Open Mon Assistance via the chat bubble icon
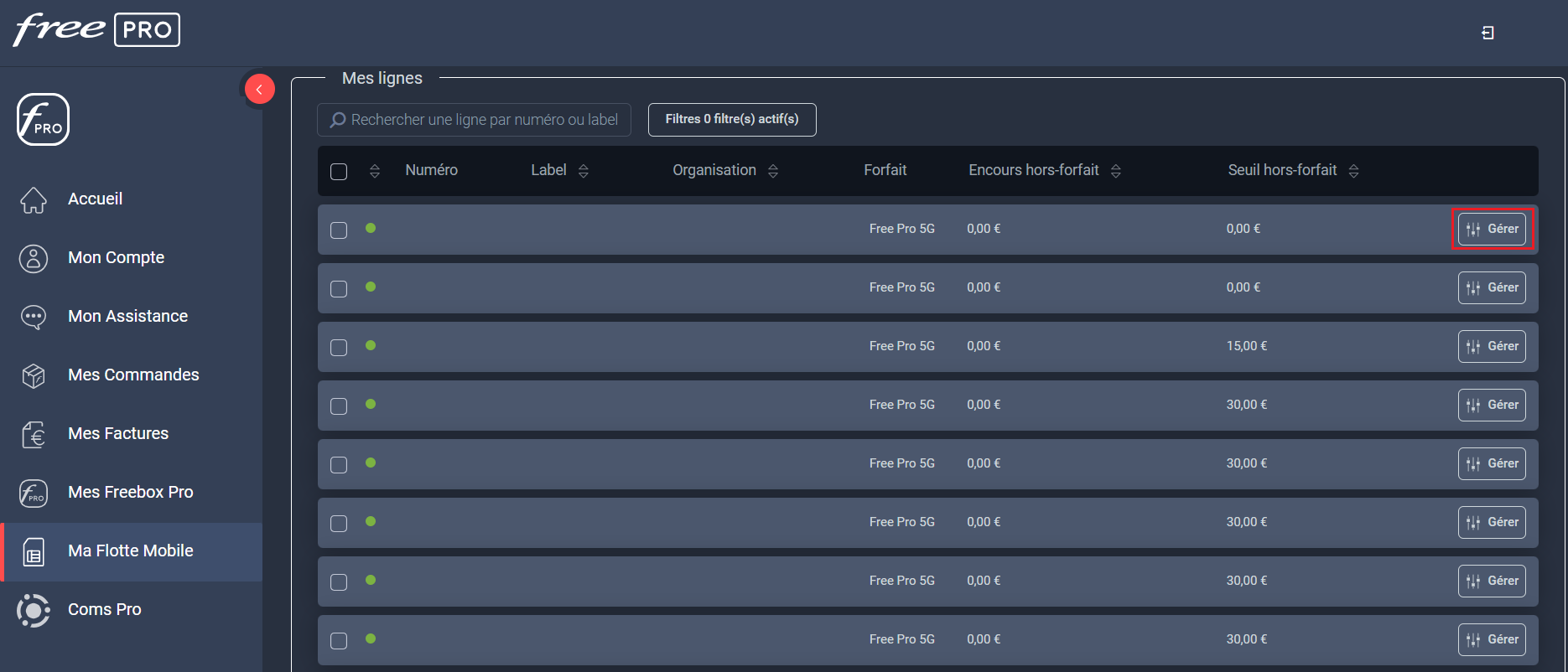This screenshot has height=672, width=1568. coord(34,317)
